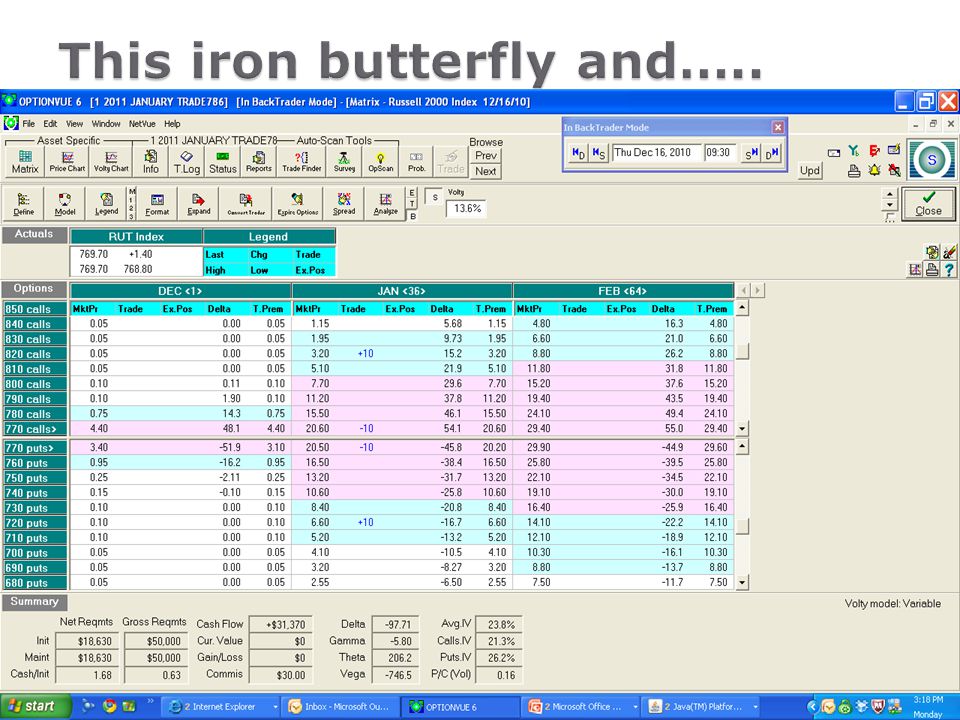Screen dimensions: 960x720
Task: Open the Legend toolbar button
Action: coord(106,204)
